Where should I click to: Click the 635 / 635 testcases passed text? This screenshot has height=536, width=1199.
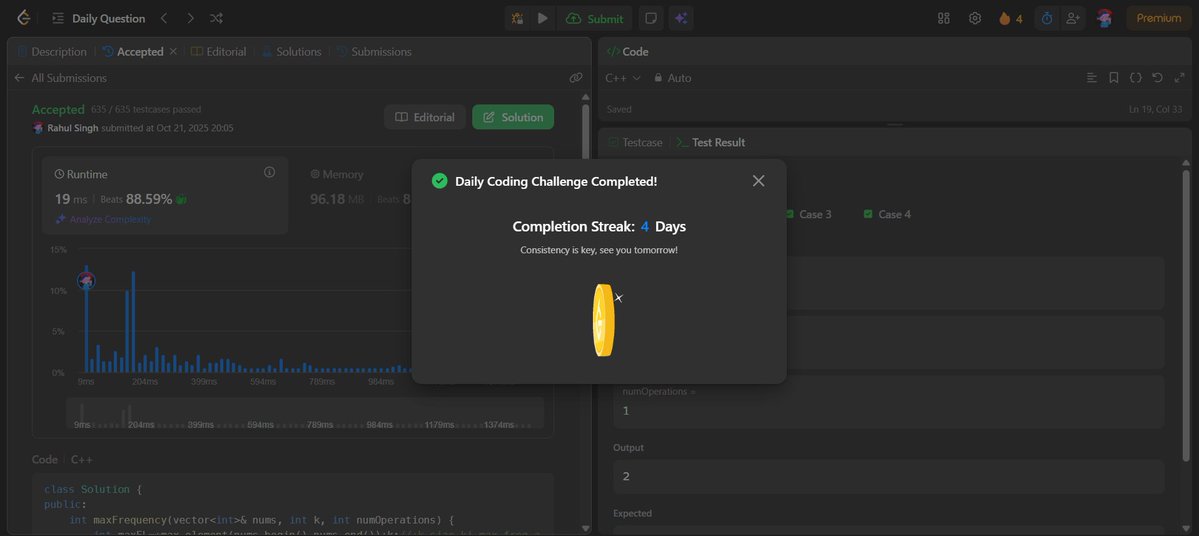point(145,109)
